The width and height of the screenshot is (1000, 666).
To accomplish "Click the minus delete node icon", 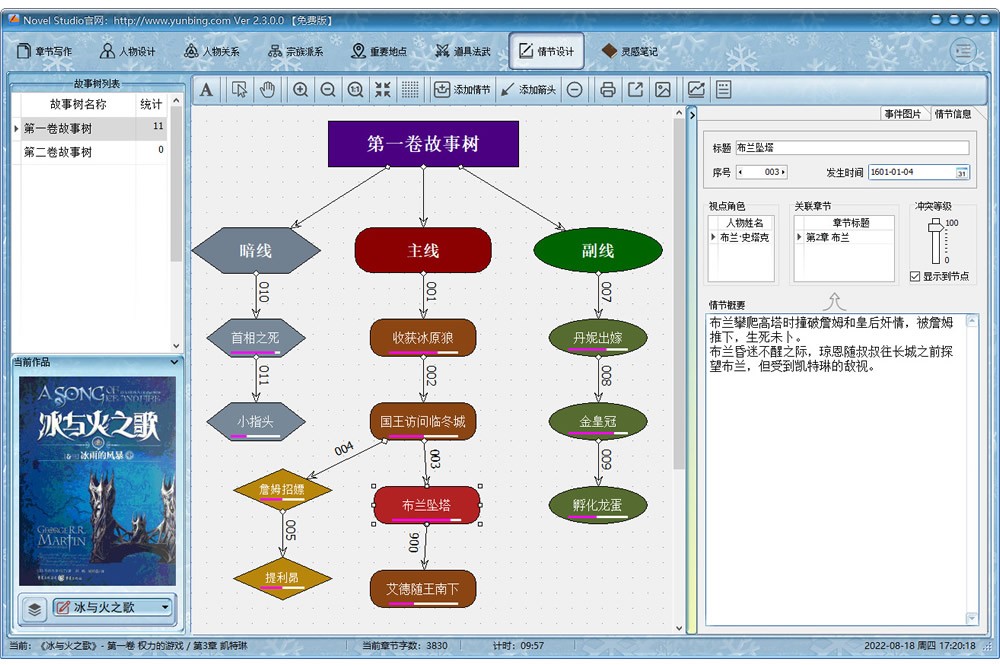I will point(575,90).
